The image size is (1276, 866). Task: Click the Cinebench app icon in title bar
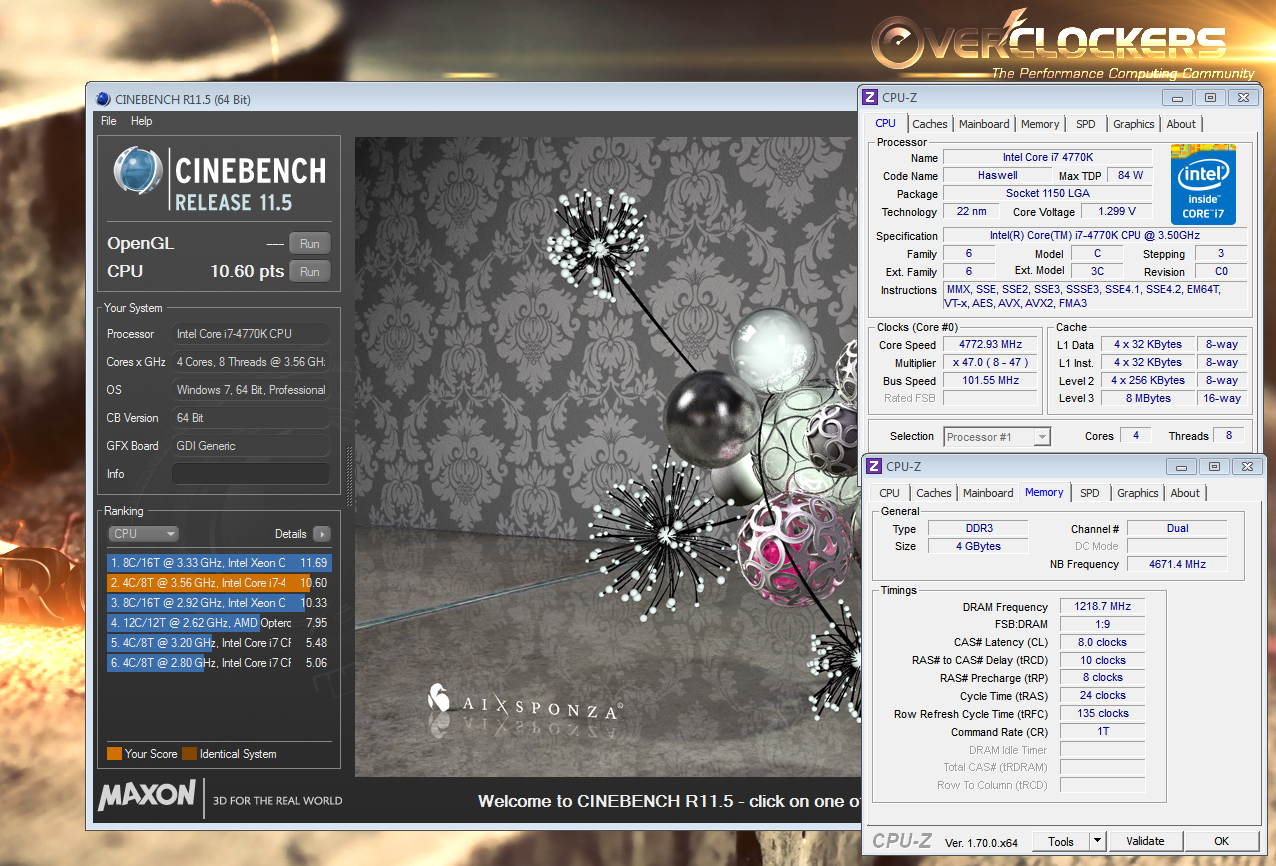[x=103, y=98]
